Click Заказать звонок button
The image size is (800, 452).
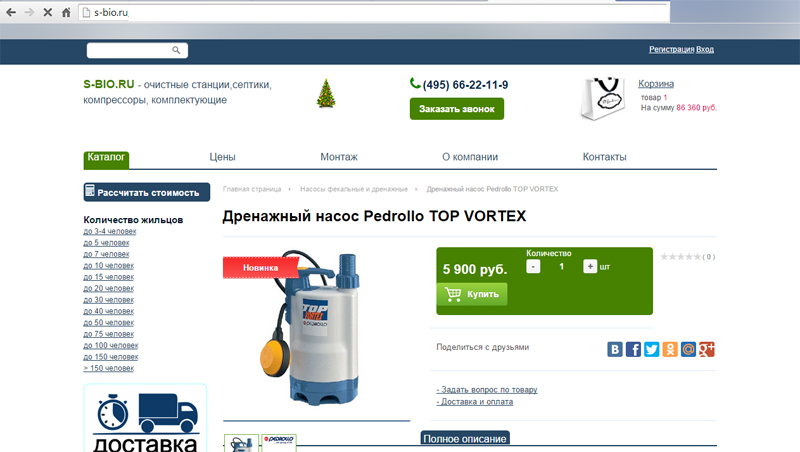[x=456, y=109]
